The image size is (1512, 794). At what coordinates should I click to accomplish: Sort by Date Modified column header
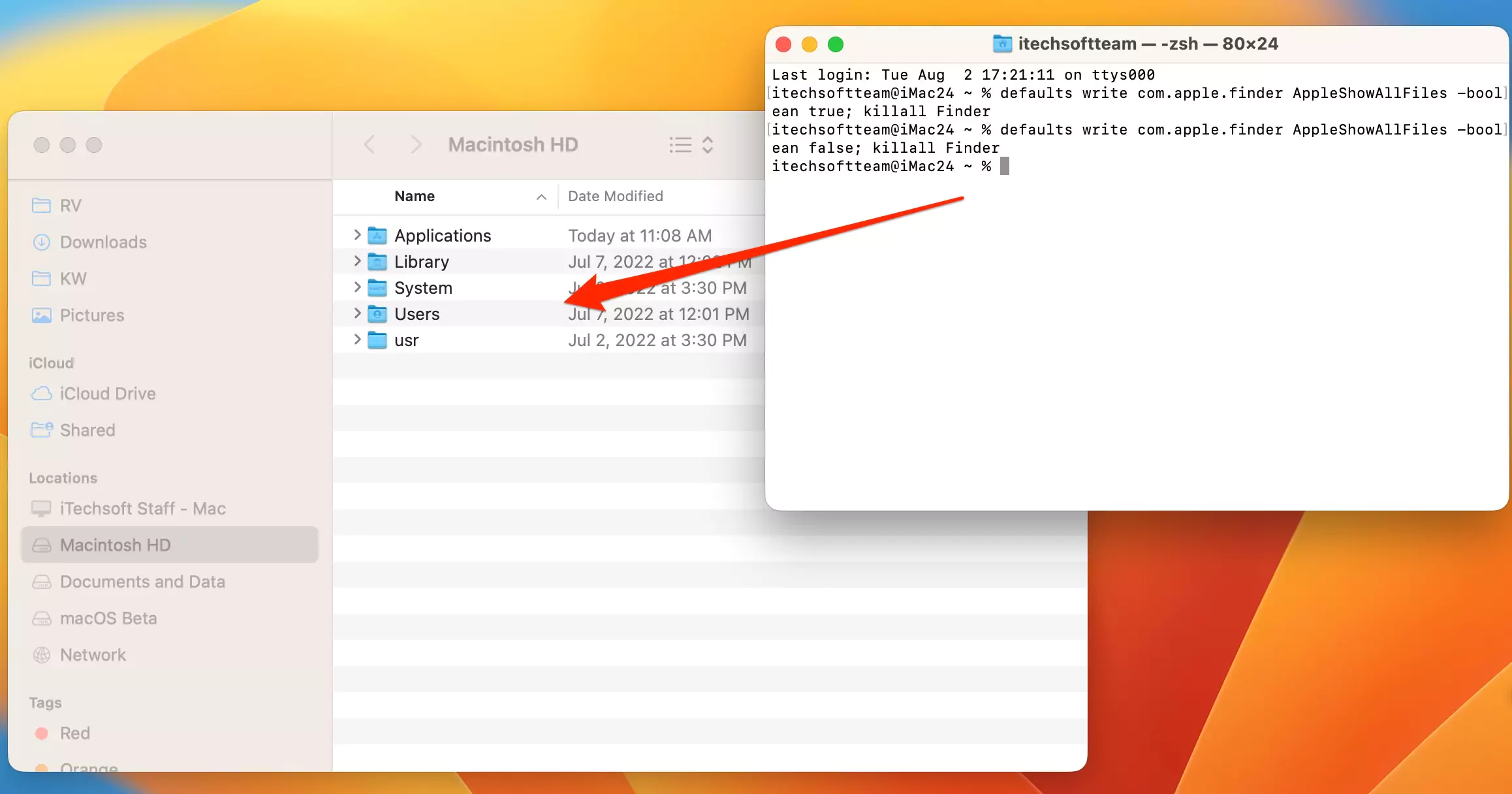[616, 196]
